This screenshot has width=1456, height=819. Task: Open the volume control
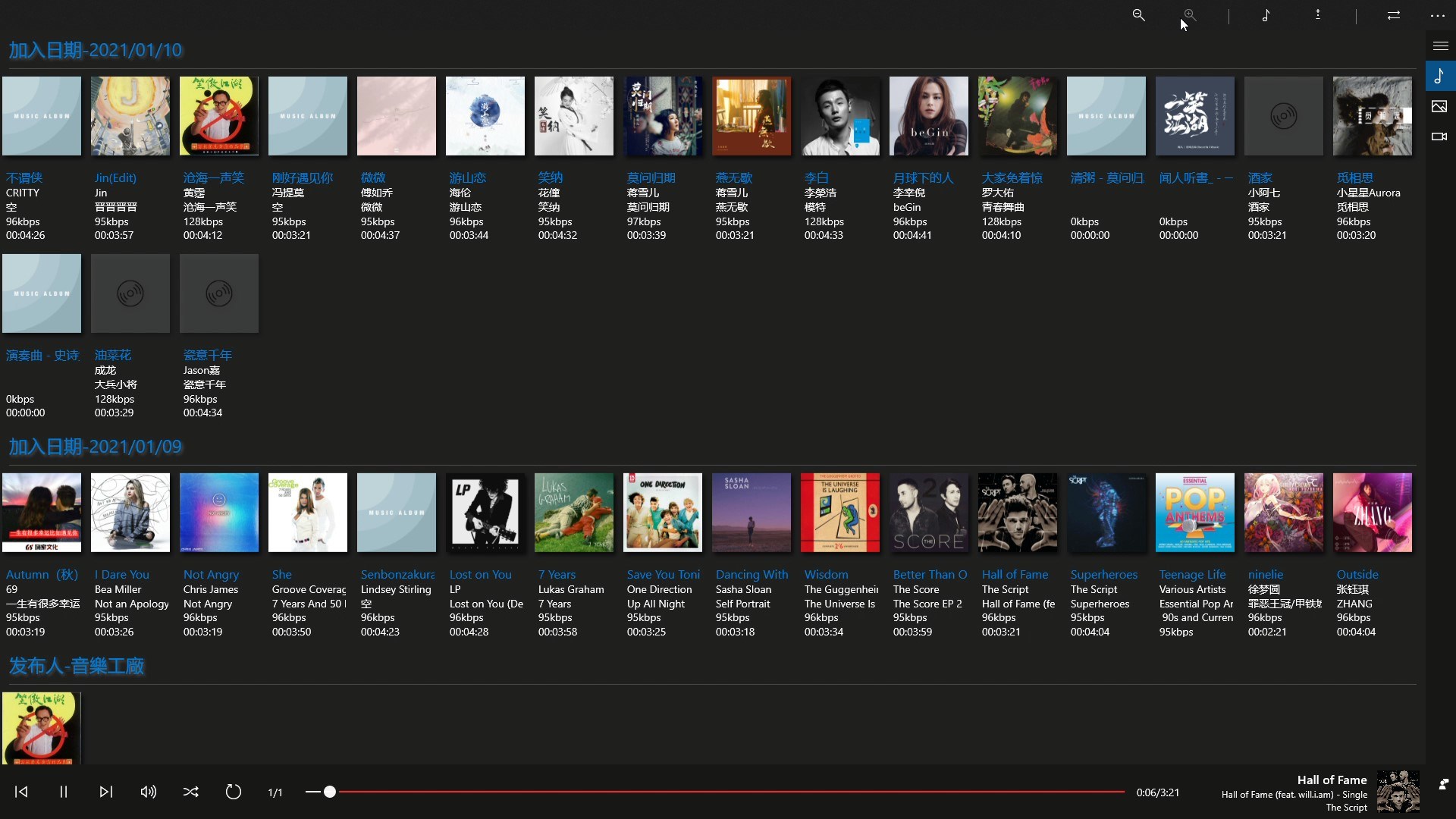pos(149,792)
